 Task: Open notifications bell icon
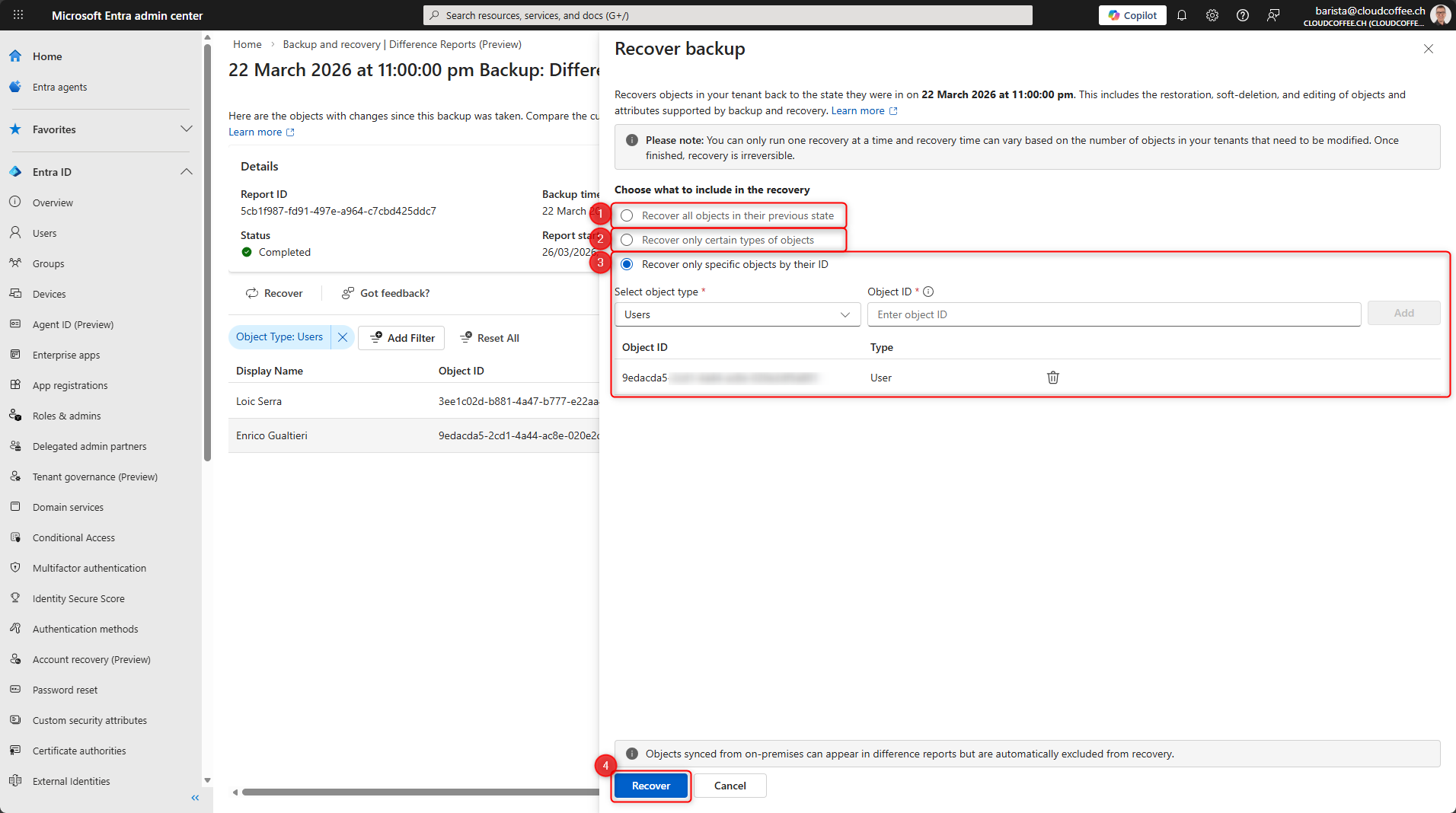(1182, 15)
